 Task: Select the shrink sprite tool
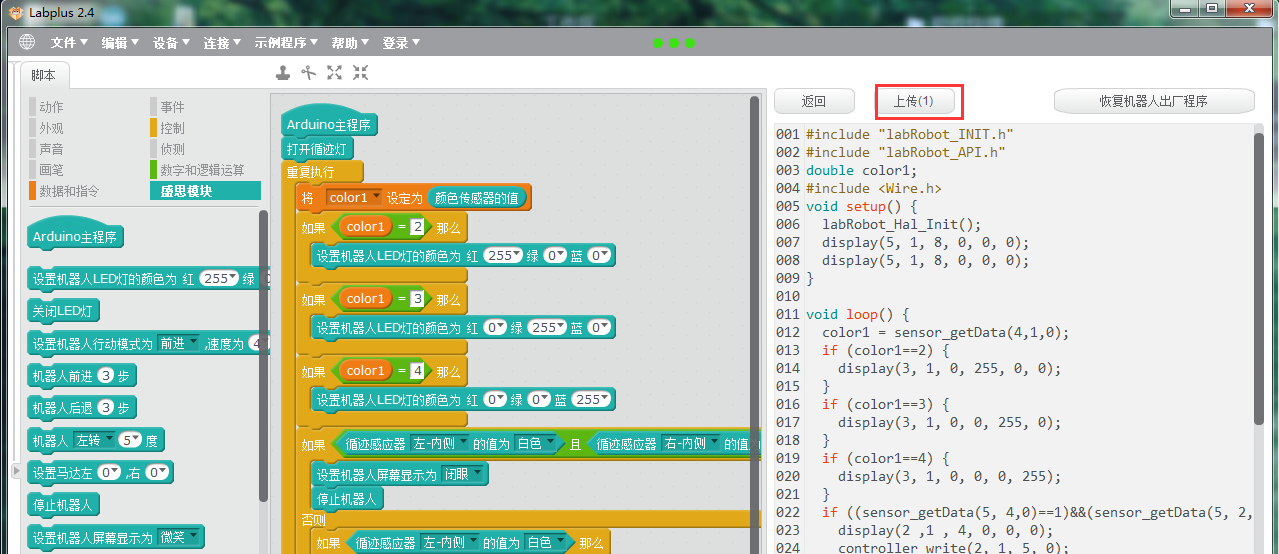[x=361, y=73]
